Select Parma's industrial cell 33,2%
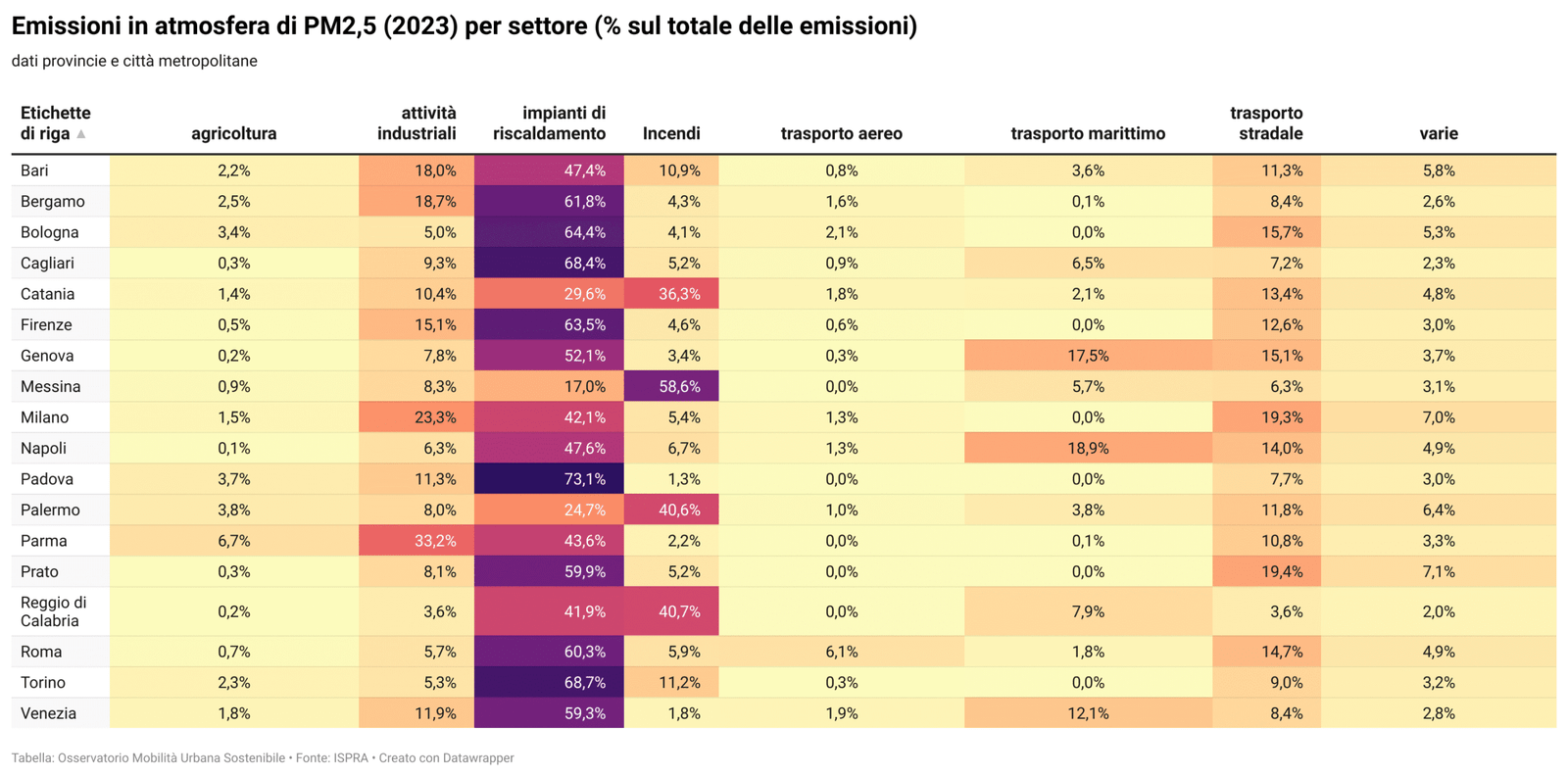 pyautogui.click(x=435, y=541)
